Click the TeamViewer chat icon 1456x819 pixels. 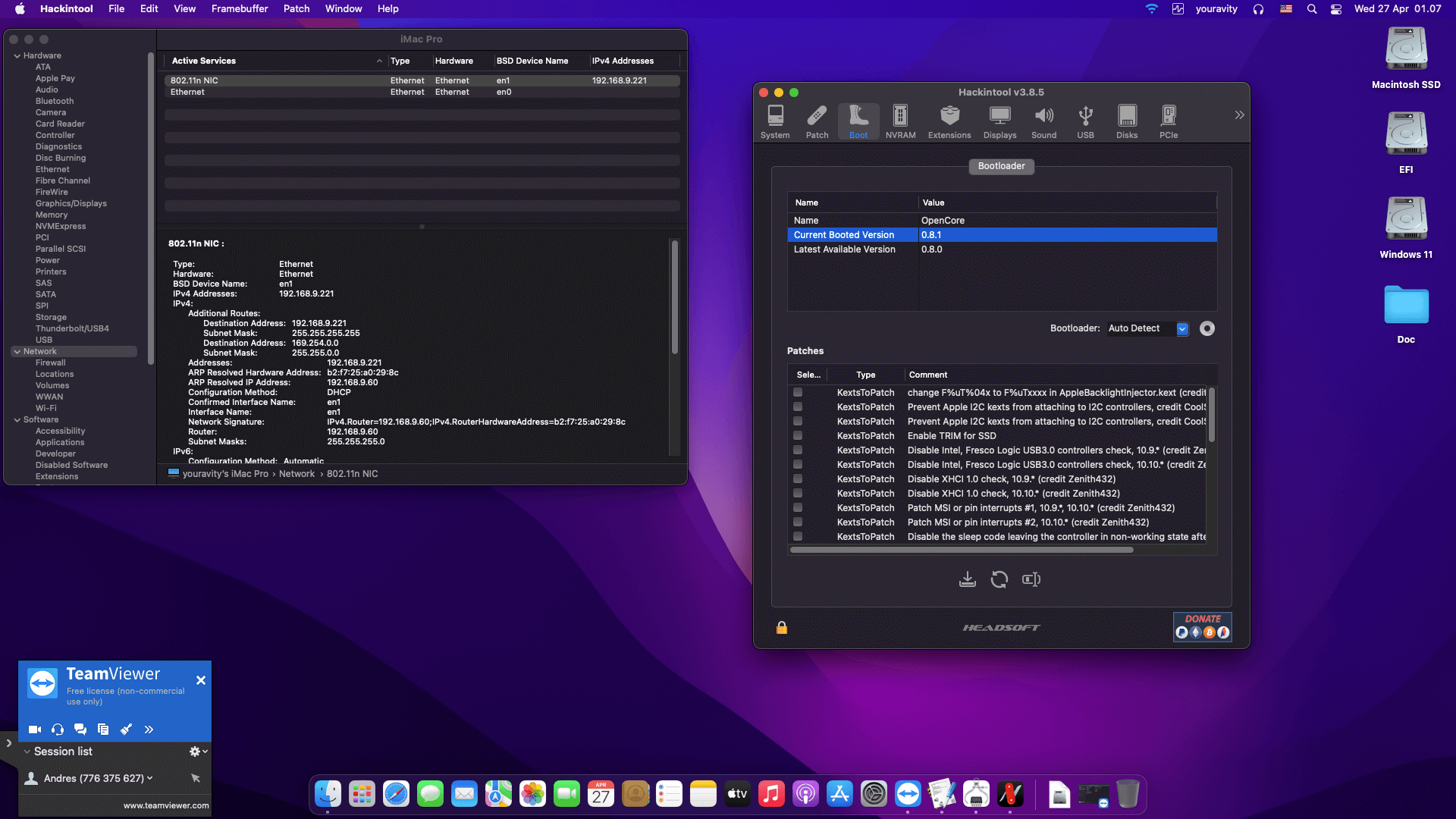click(x=80, y=730)
